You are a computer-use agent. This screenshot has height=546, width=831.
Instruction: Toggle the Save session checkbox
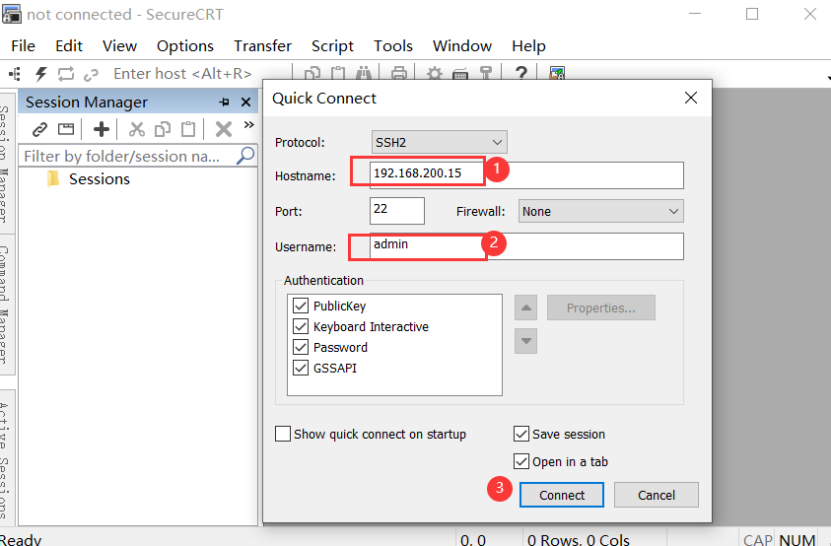(521, 434)
